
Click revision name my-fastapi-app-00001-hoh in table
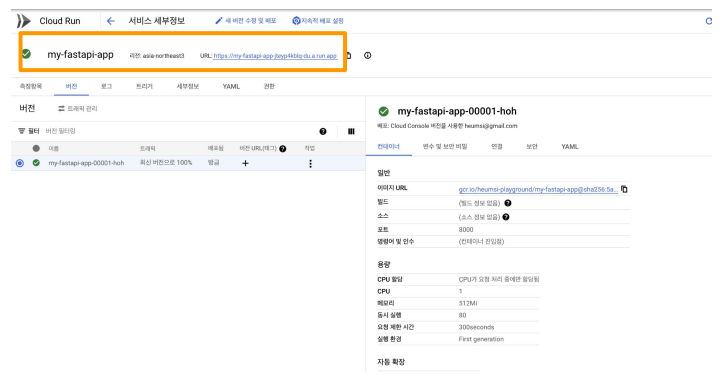pos(86,163)
